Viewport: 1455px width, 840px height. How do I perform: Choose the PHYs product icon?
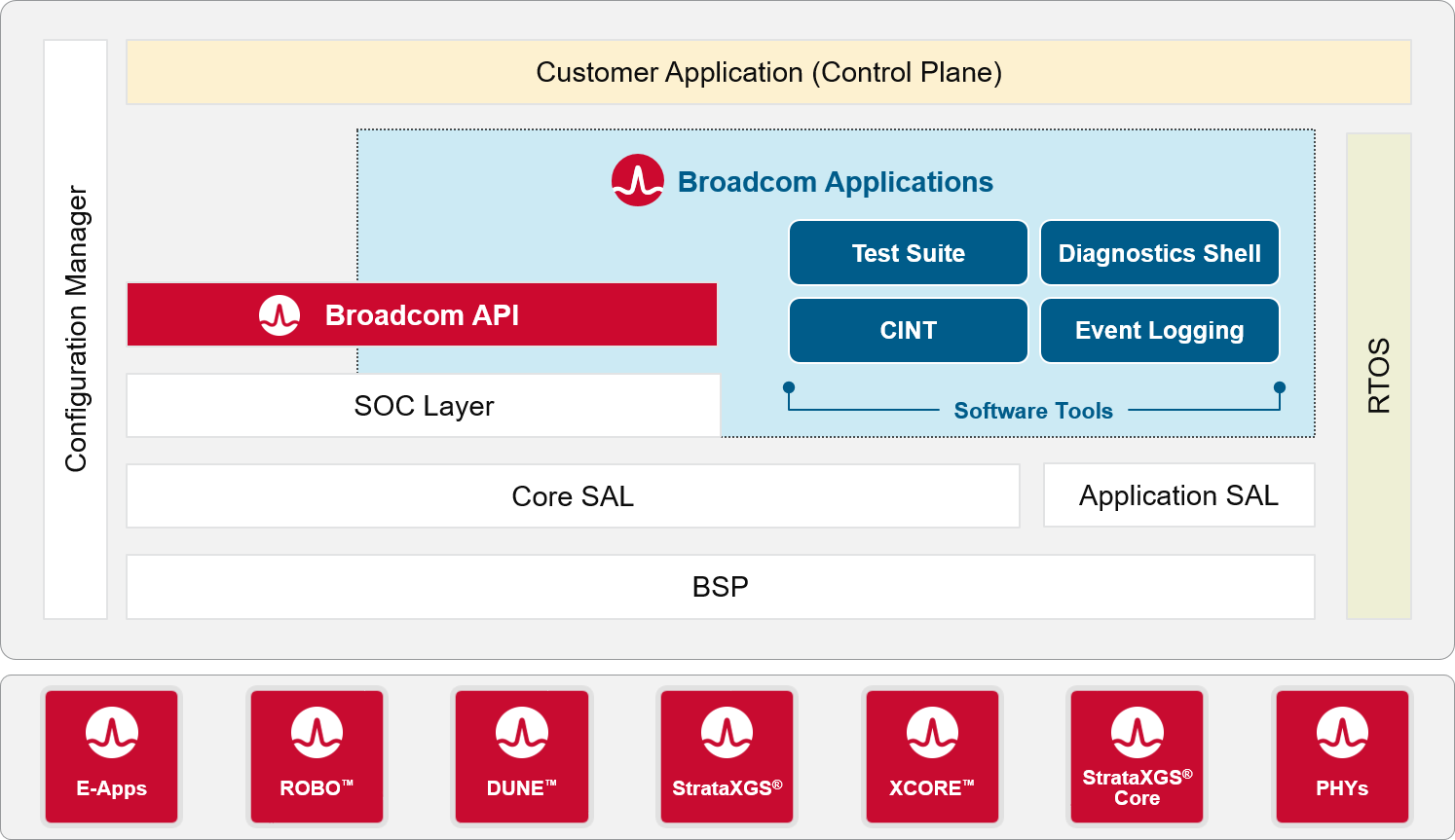pyautogui.click(x=1342, y=755)
